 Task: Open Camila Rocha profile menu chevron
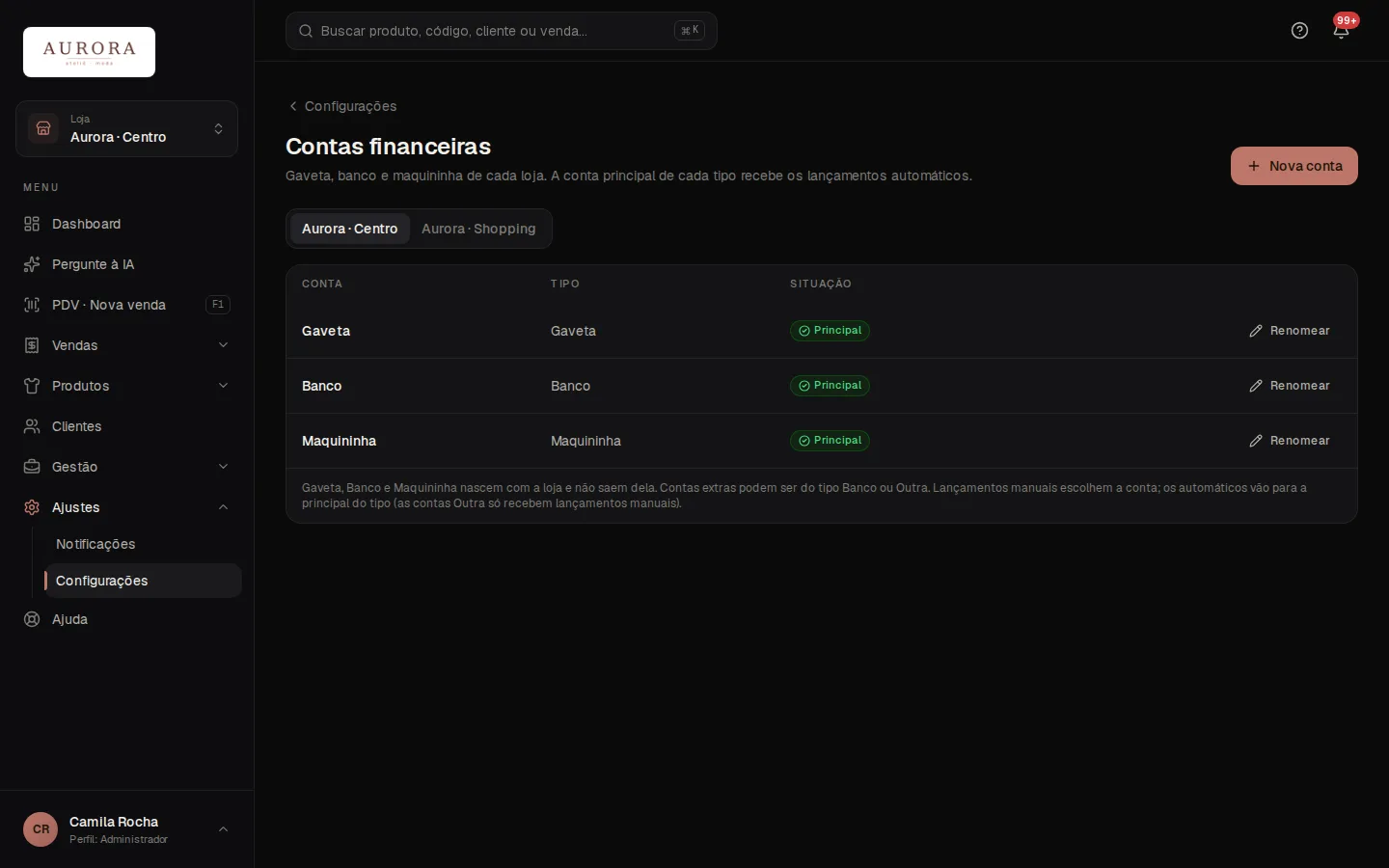click(x=223, y=829)
